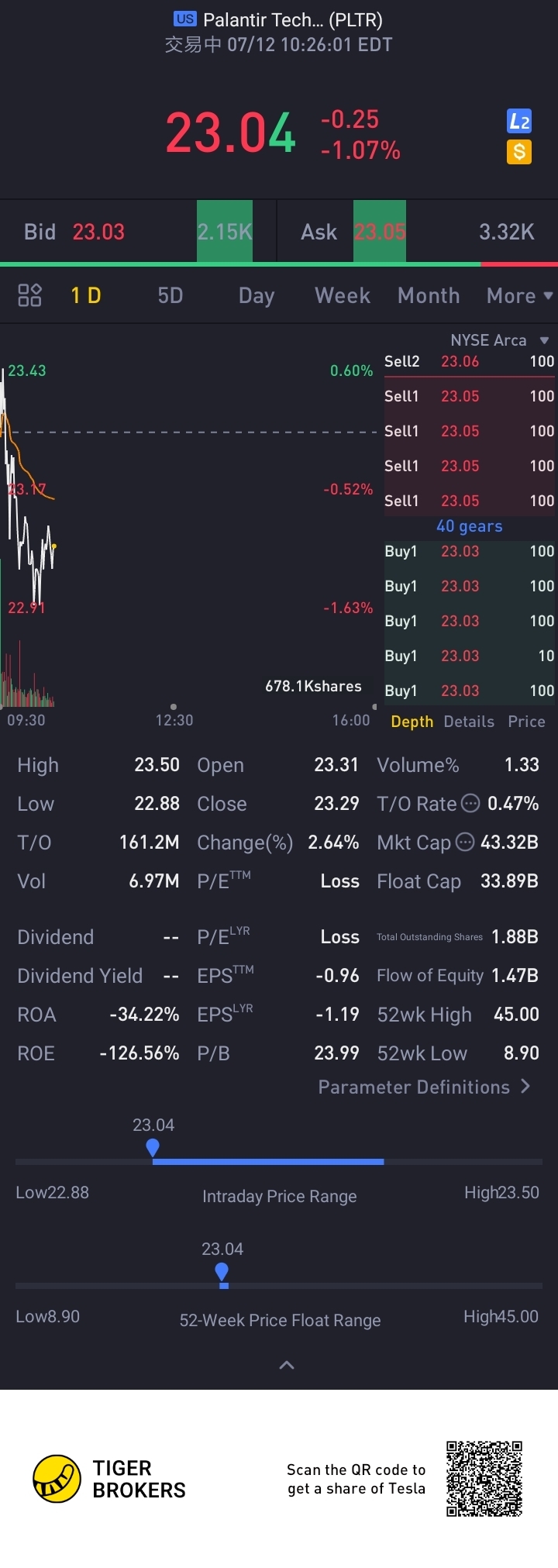Tap the 40 gears depth link
The image size is (558, 1568).
[470, 526]
